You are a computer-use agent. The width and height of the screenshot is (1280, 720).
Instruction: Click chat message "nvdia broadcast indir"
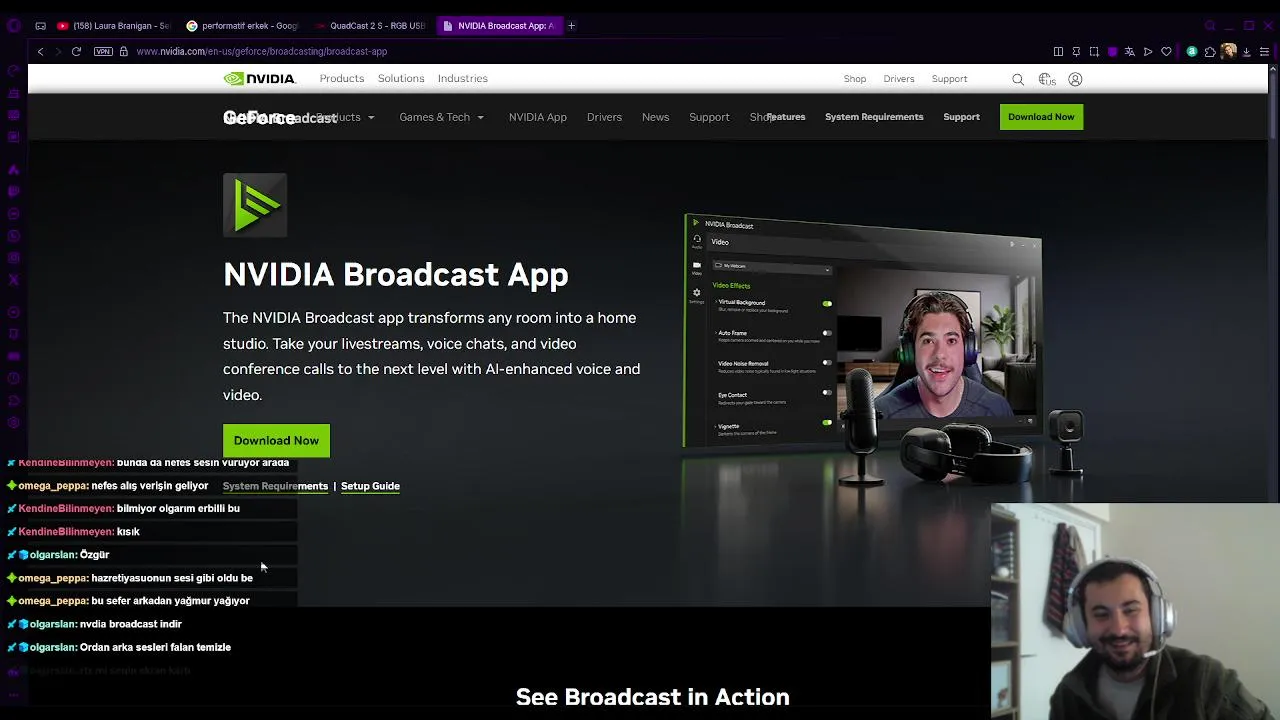131,624
